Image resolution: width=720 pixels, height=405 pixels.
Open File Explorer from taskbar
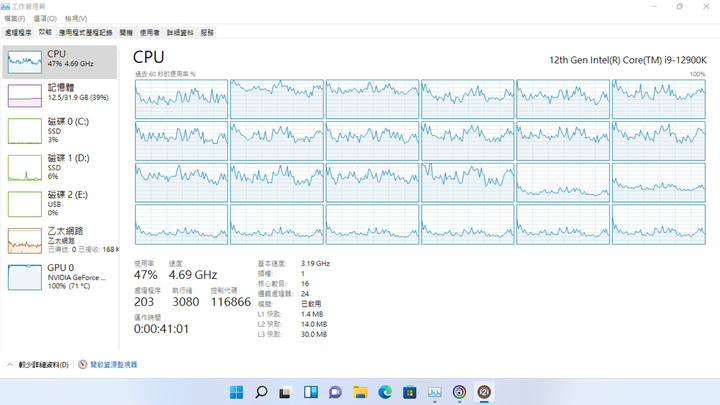(360, 392)
